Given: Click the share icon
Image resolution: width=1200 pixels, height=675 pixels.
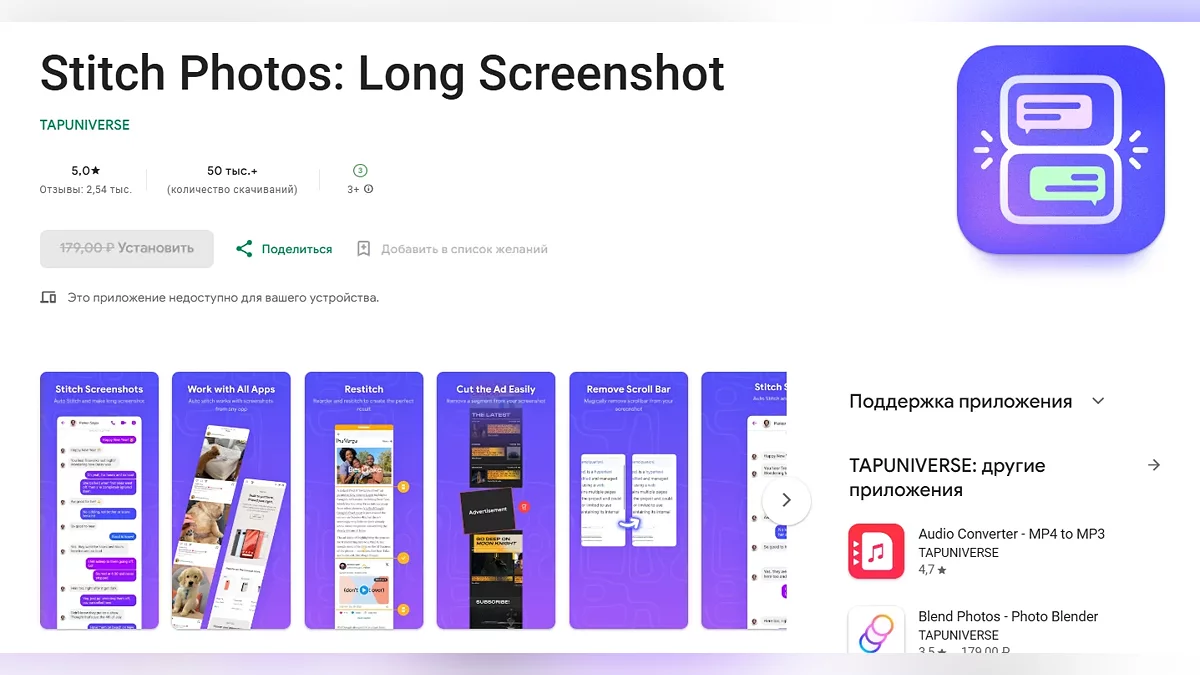Looking at the screenshot, I should [244, 249].
